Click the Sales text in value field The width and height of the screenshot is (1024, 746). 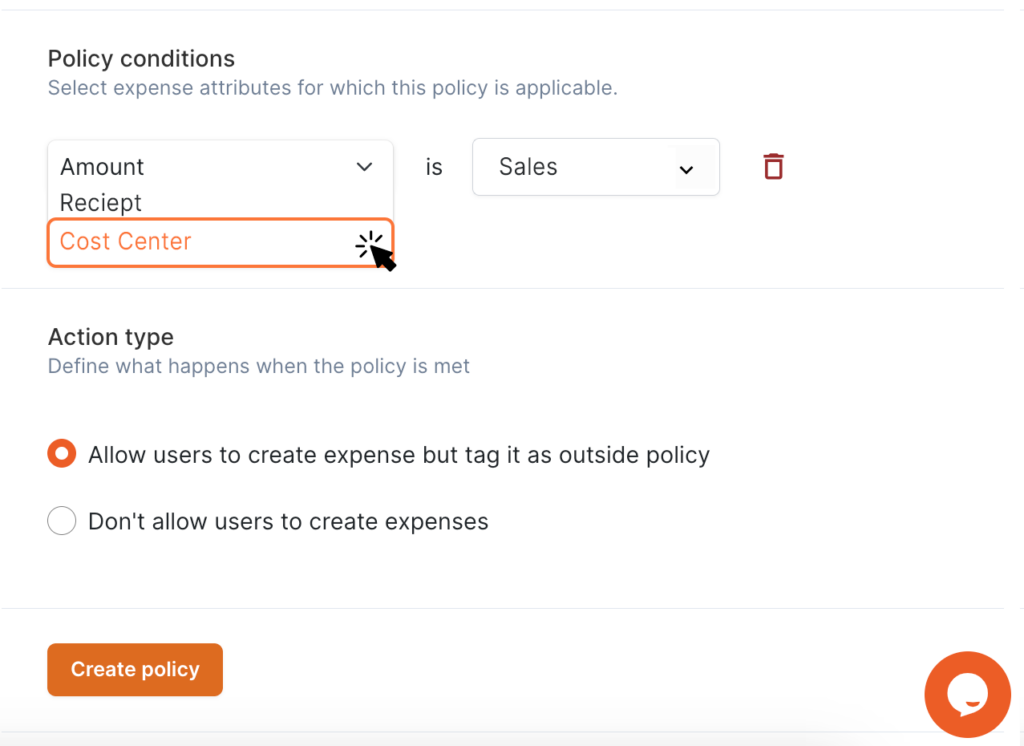coord(528,167)
